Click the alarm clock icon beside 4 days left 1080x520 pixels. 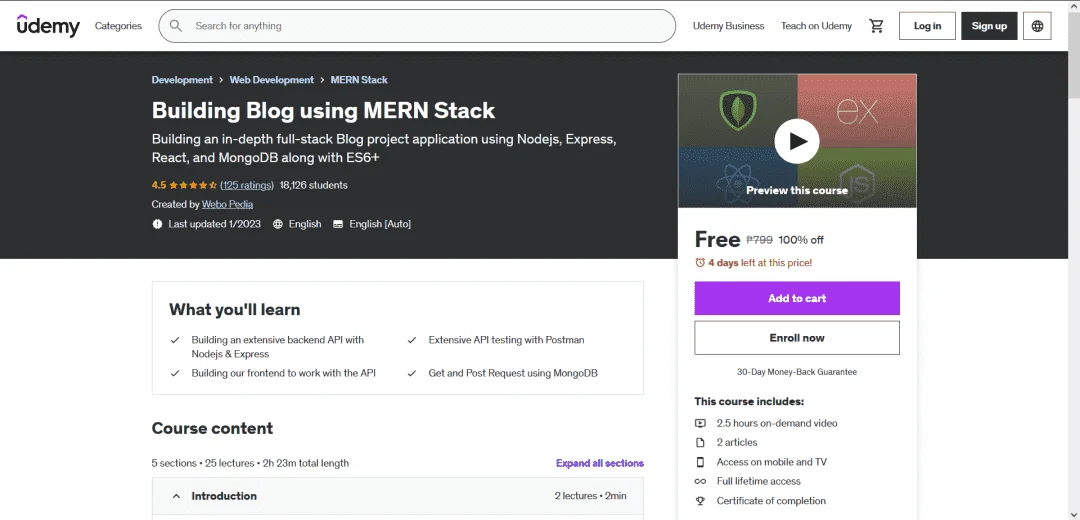[x=700, y=262]
